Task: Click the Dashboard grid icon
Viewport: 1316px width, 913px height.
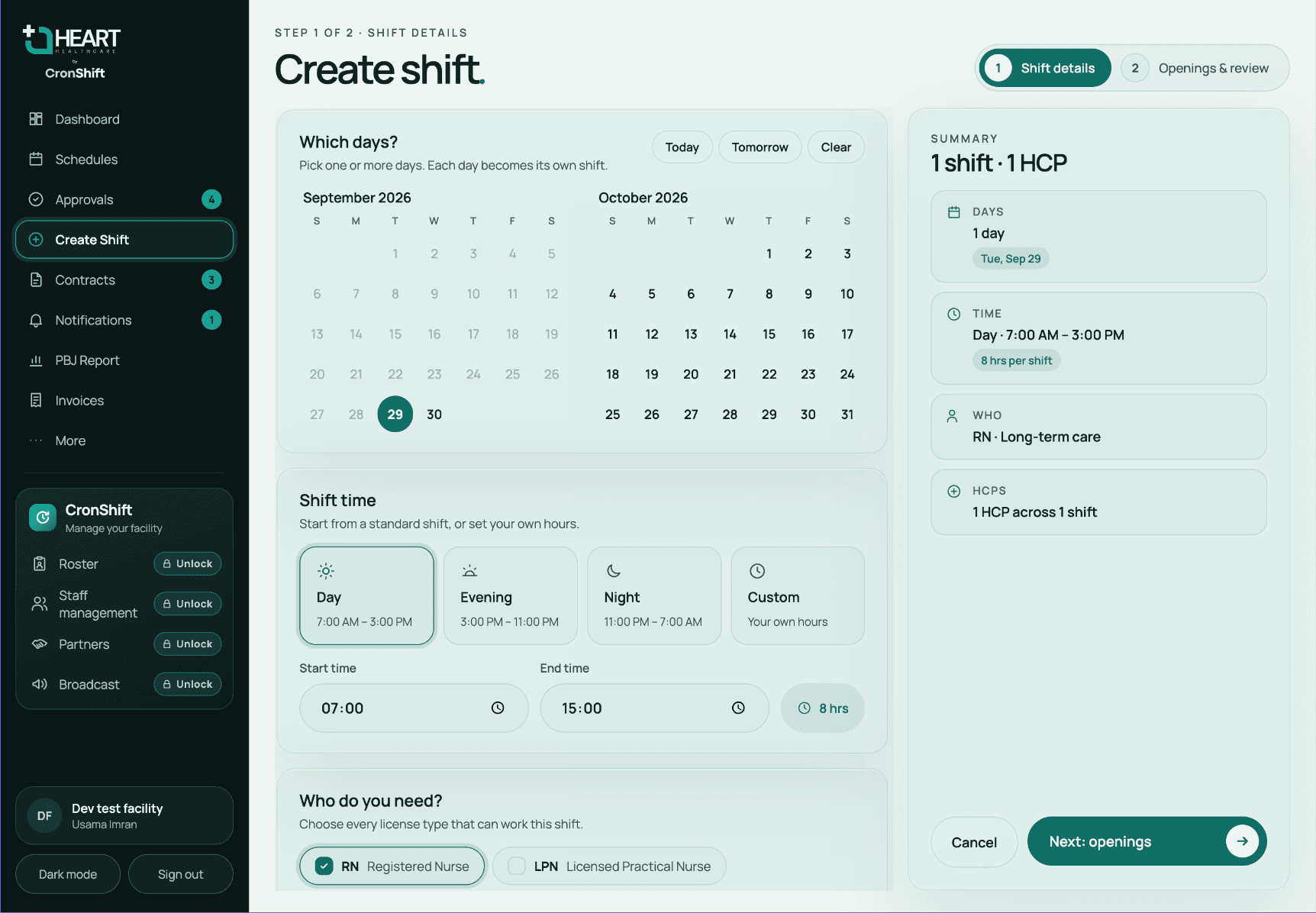Action: [x=36, y=119]
